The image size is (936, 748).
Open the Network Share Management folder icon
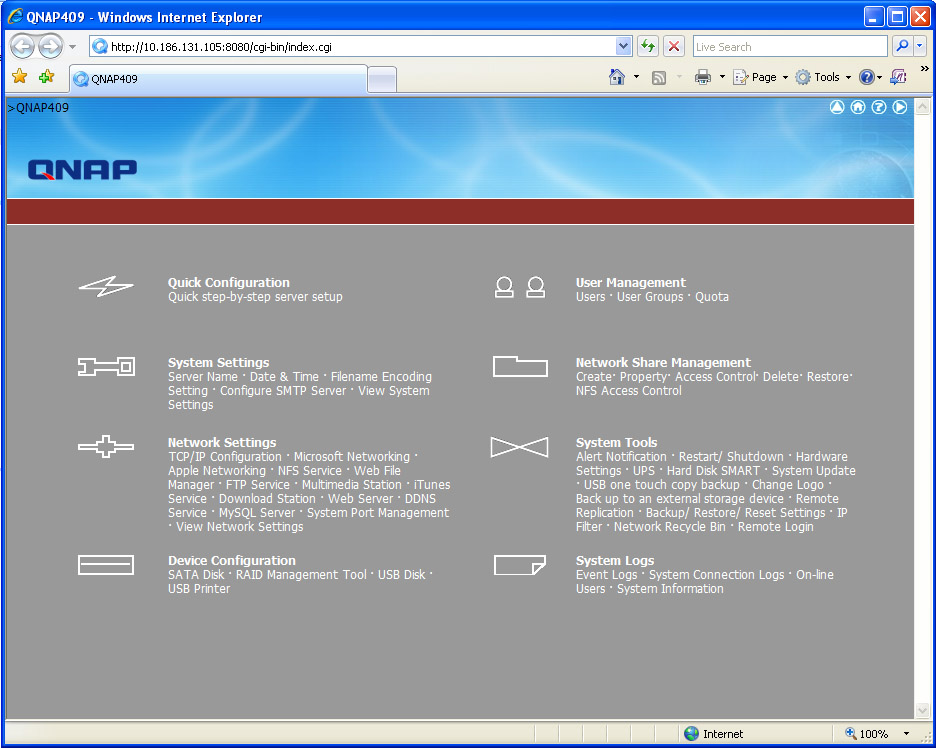(x=520, y=367)
